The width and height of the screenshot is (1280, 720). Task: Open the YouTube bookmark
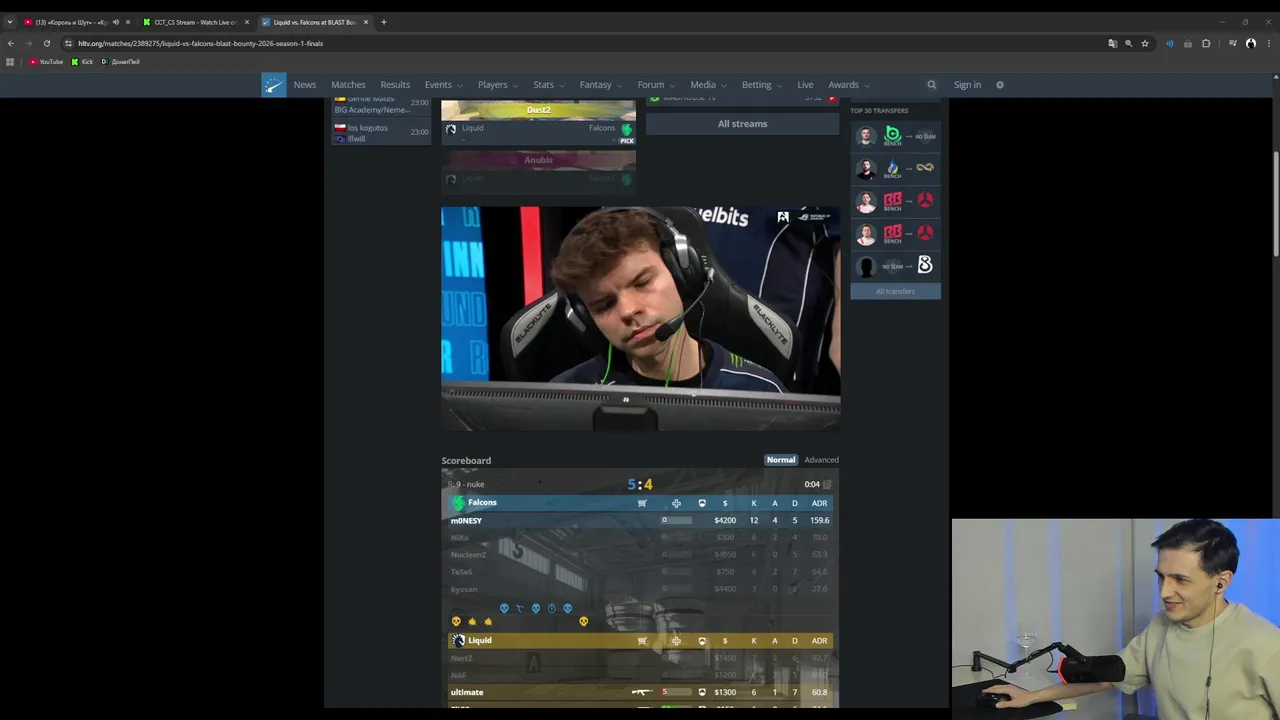pyautogui.click(x=46, y=62)
